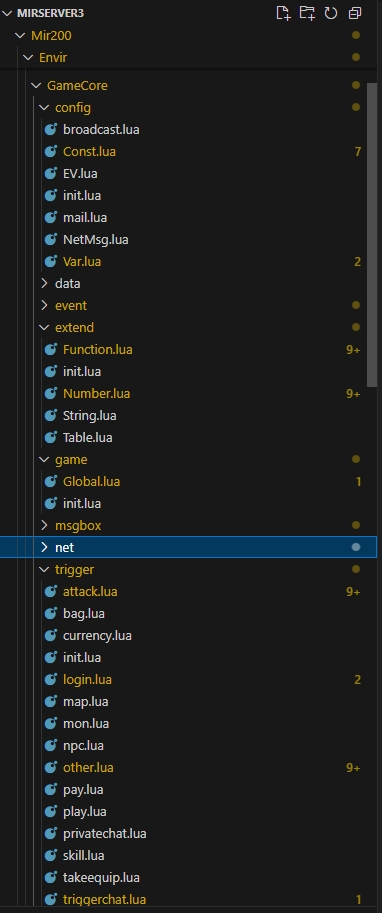Click the New Folder icon in the explorer header
The width and height of the screenshot is (382, 913).
tap(307, 13)
